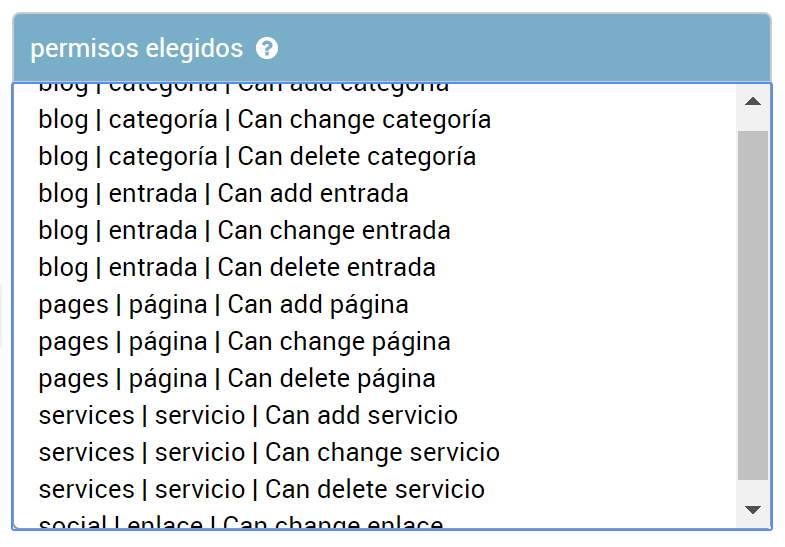
Task: Select 'Can add entrada' permission
Action: [374, 194]
